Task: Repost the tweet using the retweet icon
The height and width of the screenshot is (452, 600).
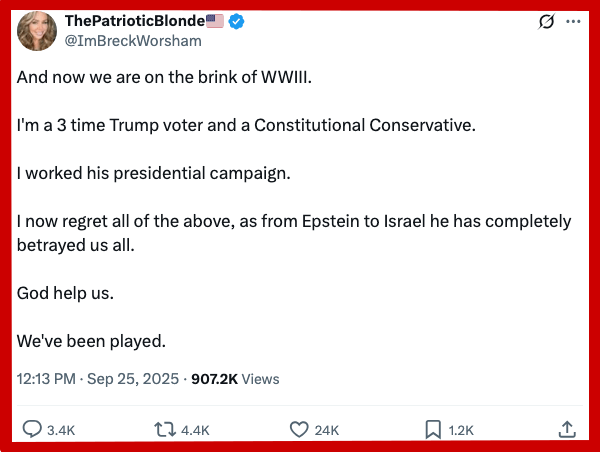Action: pos(166,429)
